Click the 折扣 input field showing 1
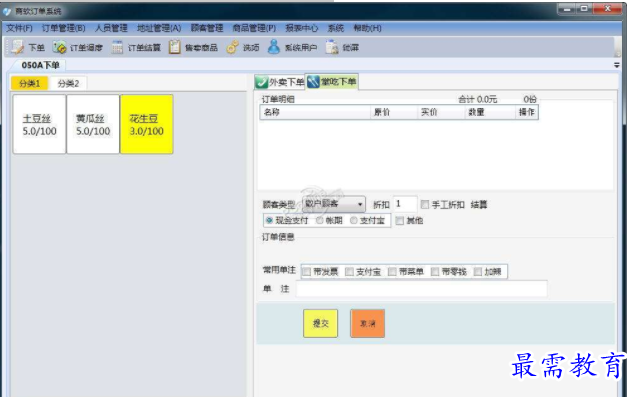This screenshot has width=633, height=397. point(405,204)
